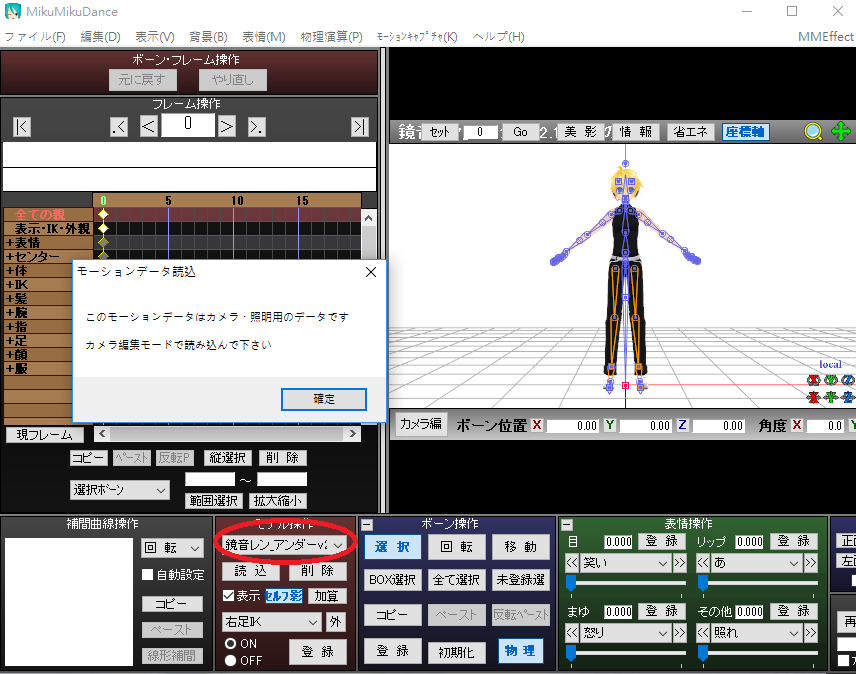Expand the +表情 timeline group
The height and width of the screenshot is (674, 856).
click(x=9, y=243)
